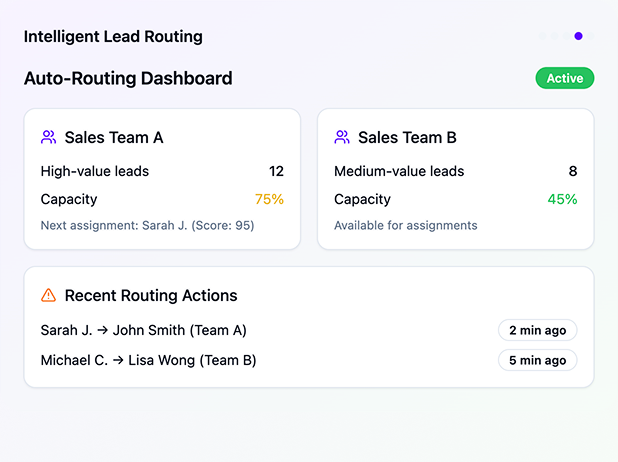
Task: Click the "Available for assignments" status text
Action: [405, 225]
